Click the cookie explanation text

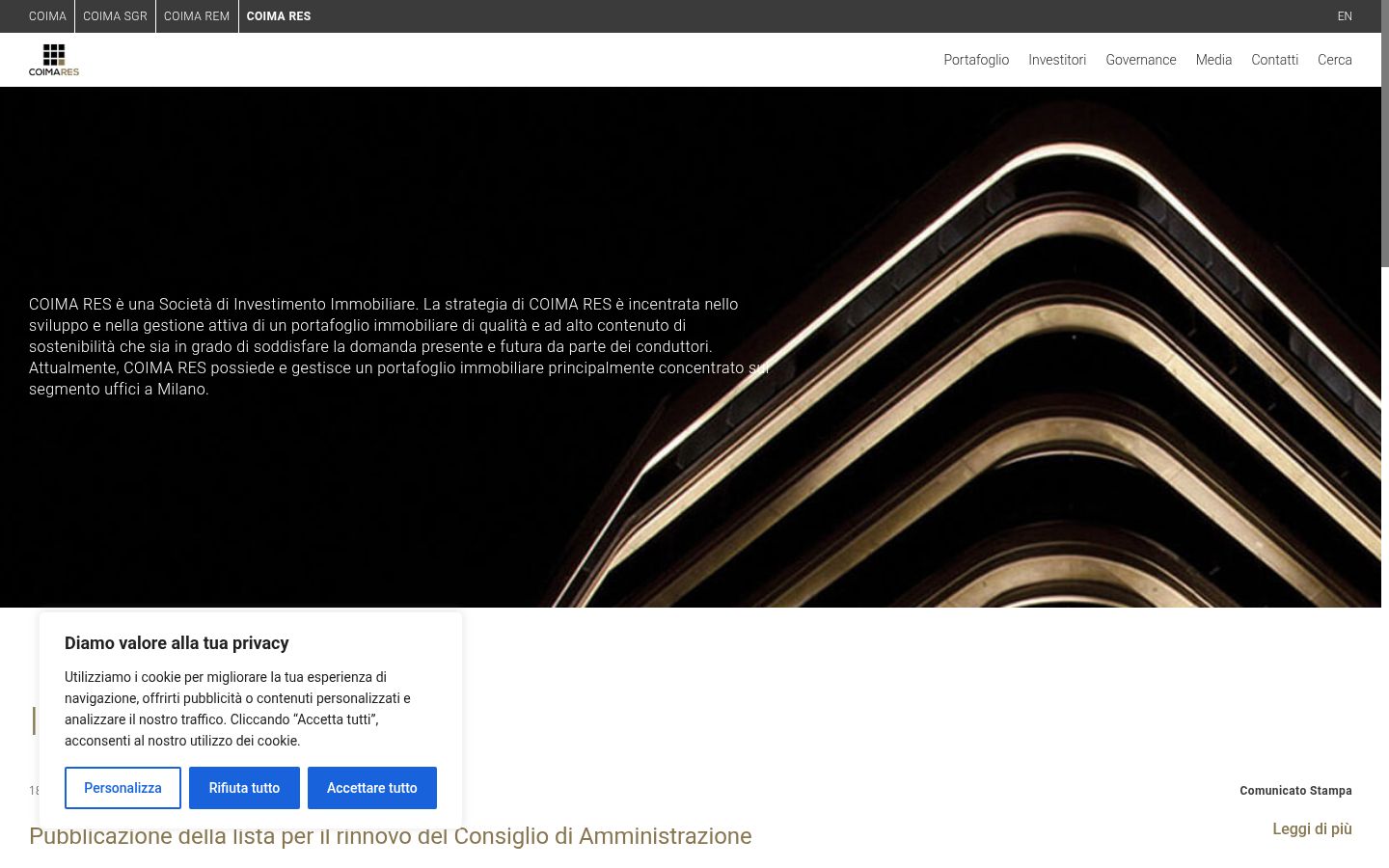(237, 709)
